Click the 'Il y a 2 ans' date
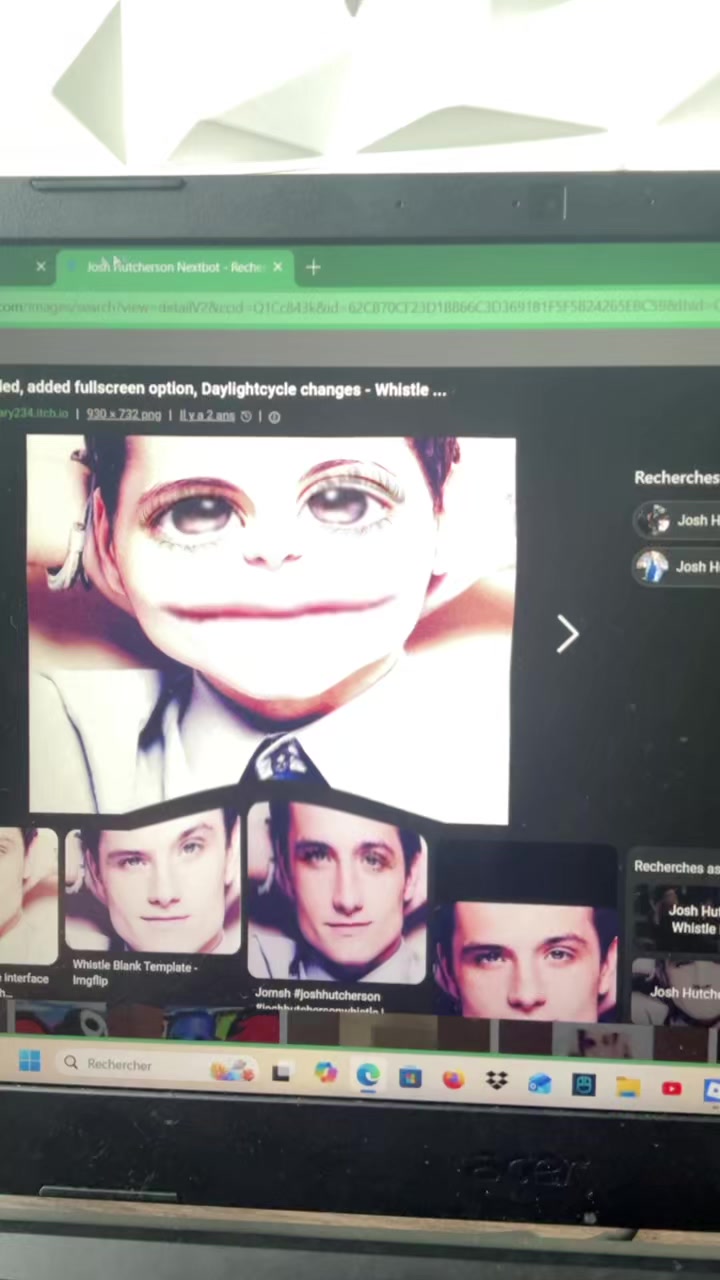This screenshot has height=1280, width=720. 207,415
